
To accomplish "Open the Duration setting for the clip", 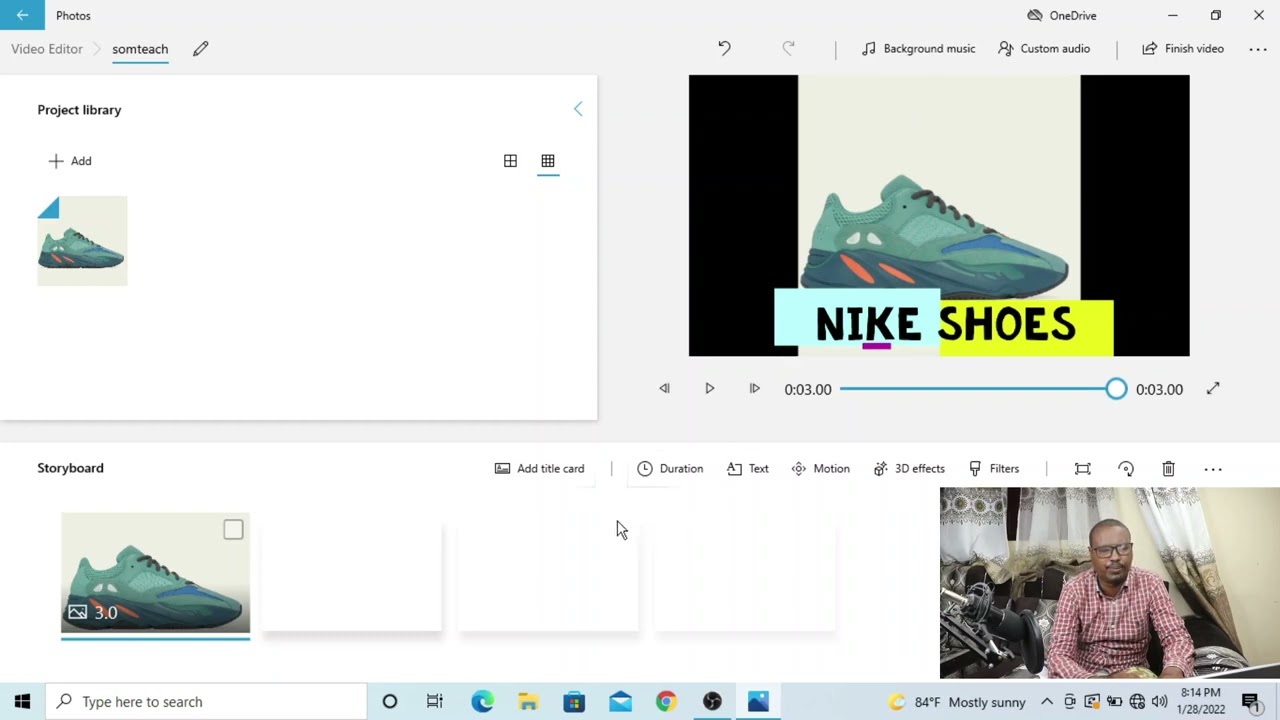I will 670,469.
